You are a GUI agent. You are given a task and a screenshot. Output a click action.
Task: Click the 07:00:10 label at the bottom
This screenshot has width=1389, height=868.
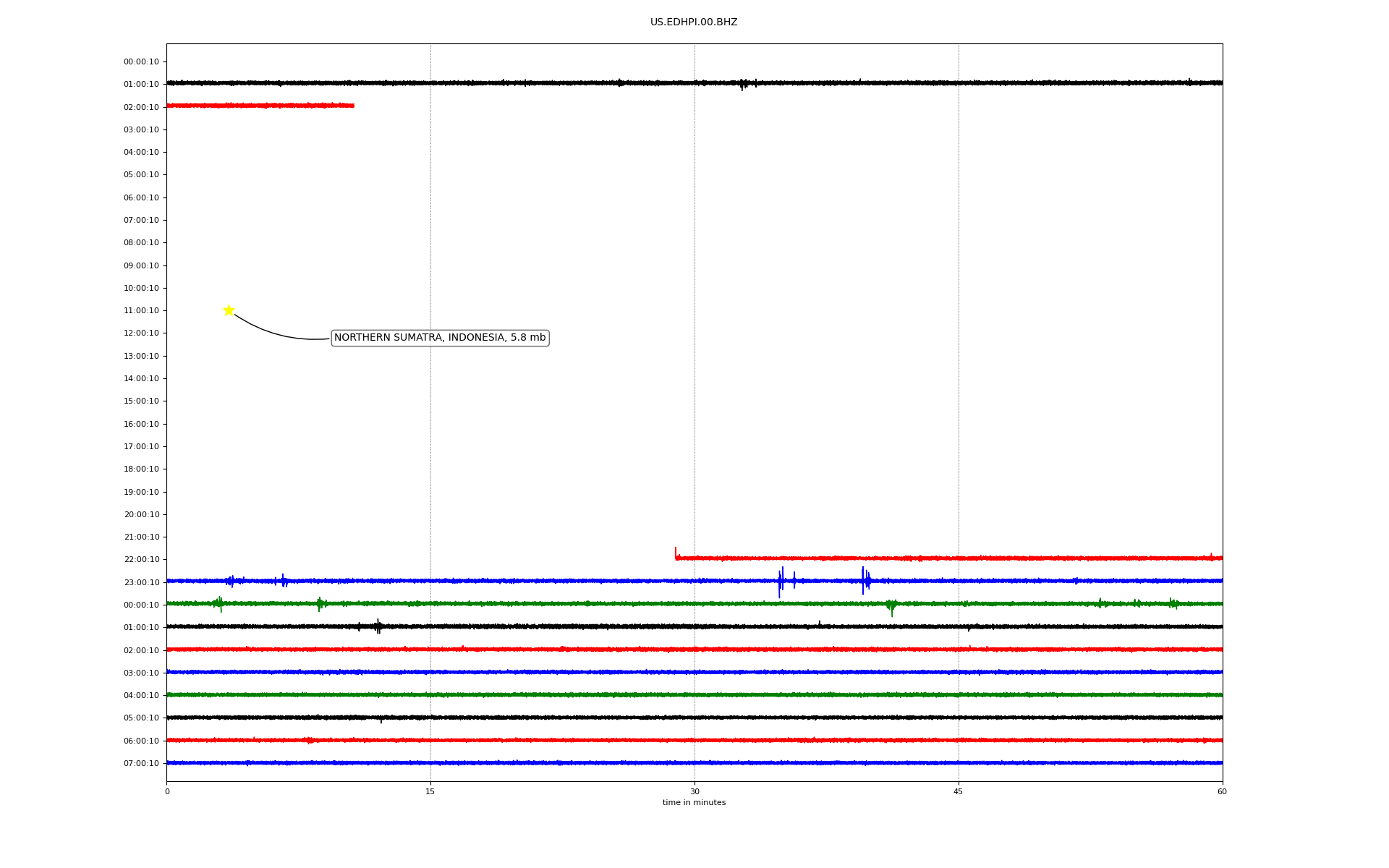pyautogui.click(x=141, y=763)
